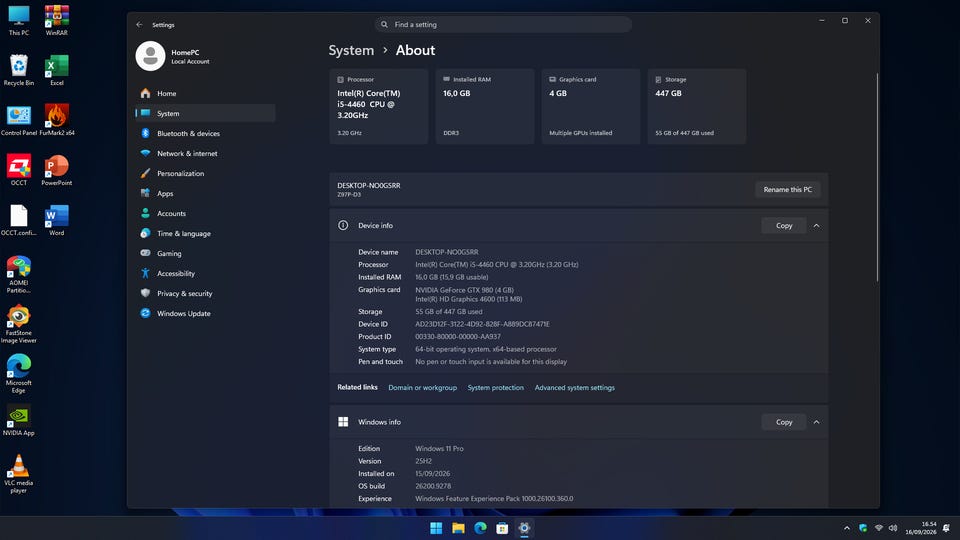Click Rename this PC button

[x=787, y=190]
